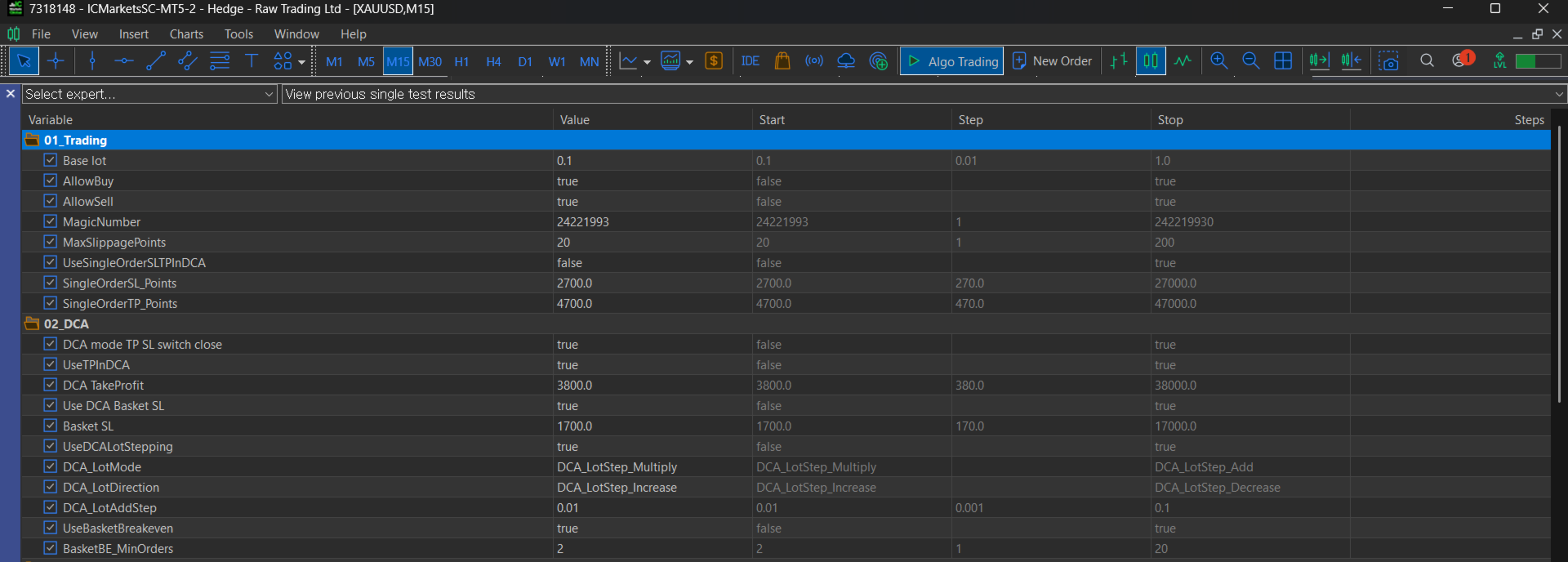Toggle the Algo Trading button
The image size is (1568, 562).
coord(952,61)
